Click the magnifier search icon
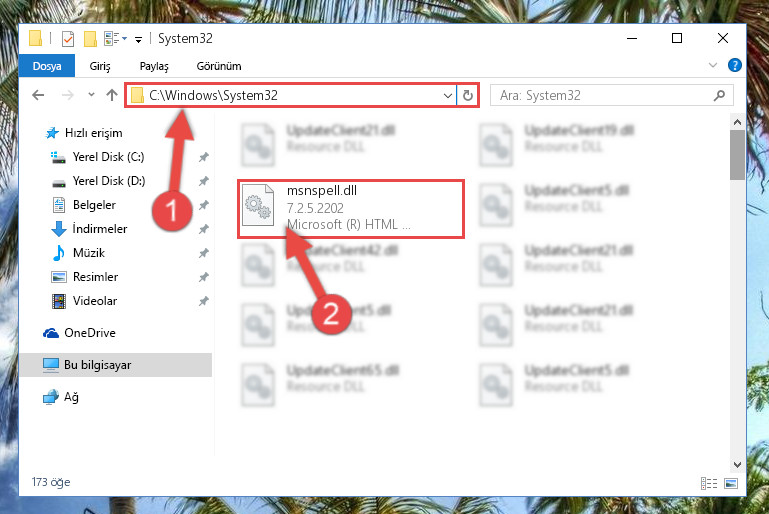The width and height of the screenshot is (769, 514). [x=719, y=95]
